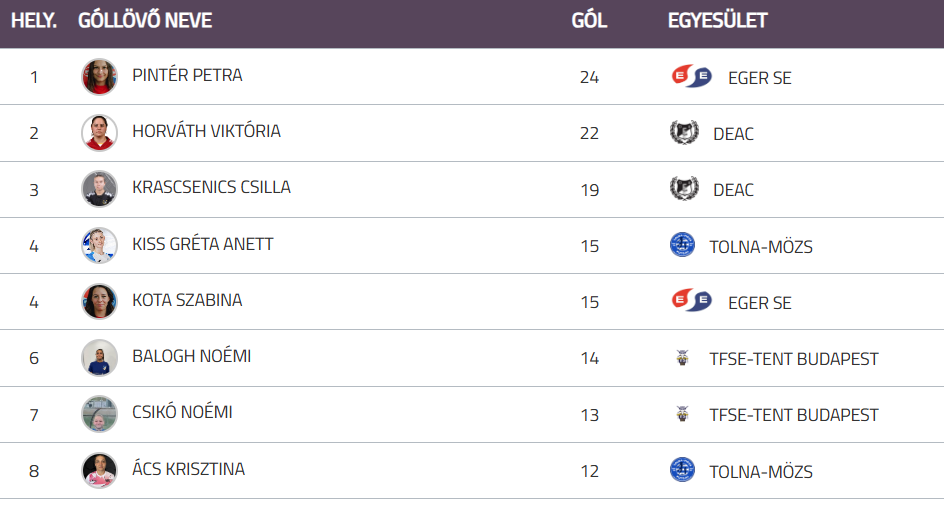Open the Krascsenics Csilla player link

click(x=211, y=187)
